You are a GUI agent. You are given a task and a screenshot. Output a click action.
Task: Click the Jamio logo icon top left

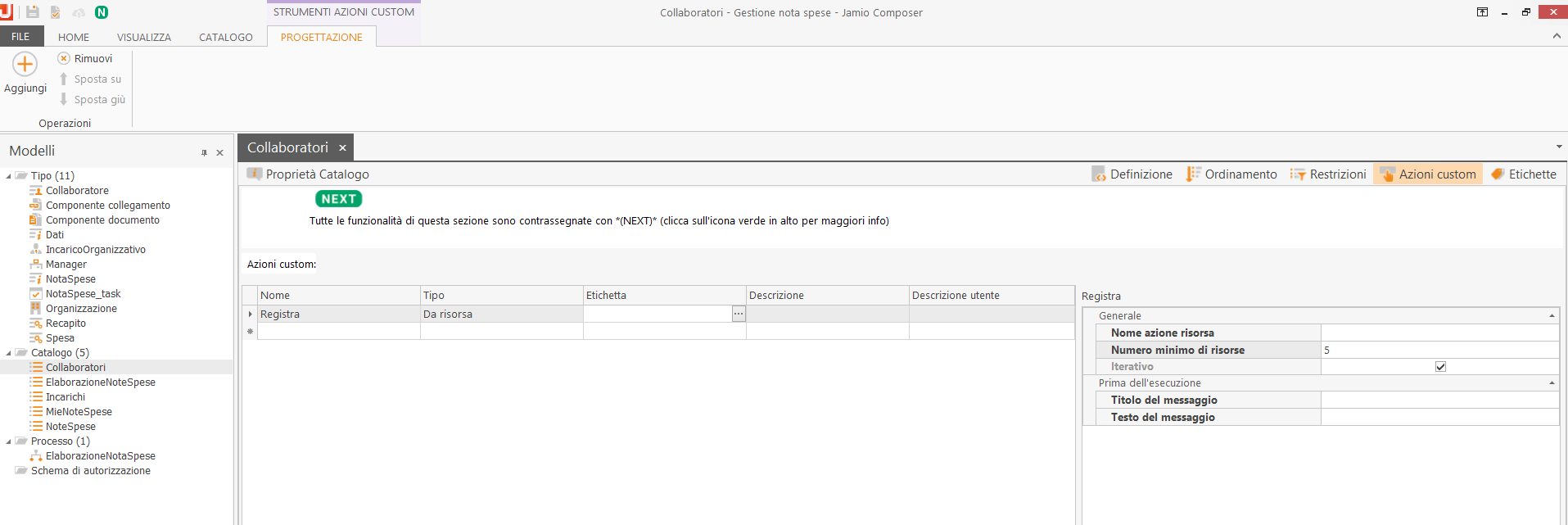coord(7,12)
